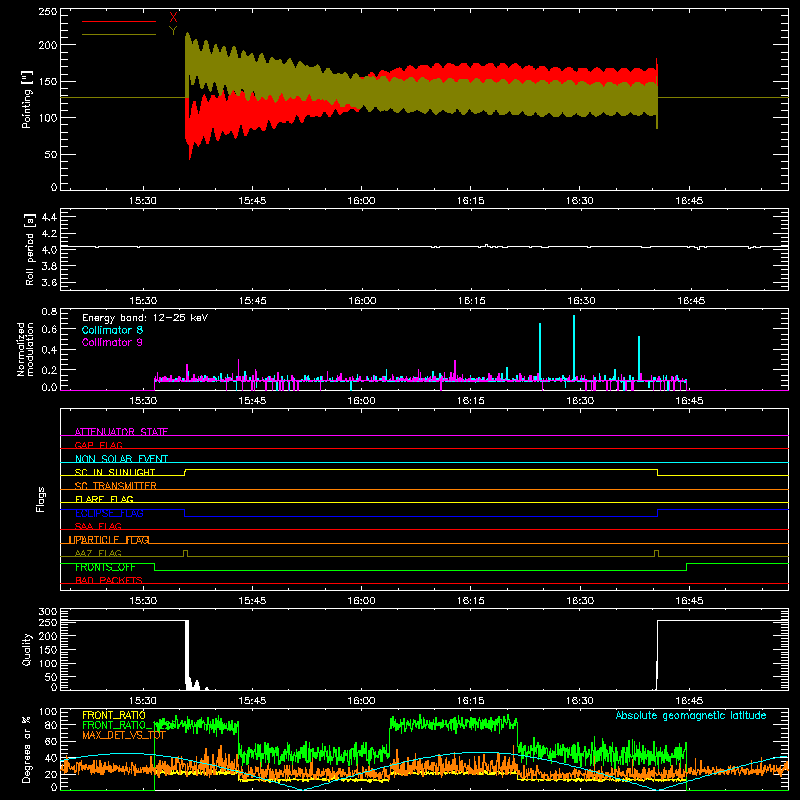Image resolution: width=800 pixels, height=800 pixels.
Task: Click the 'Degrees or %' axis title
Action: pos(27,749)
